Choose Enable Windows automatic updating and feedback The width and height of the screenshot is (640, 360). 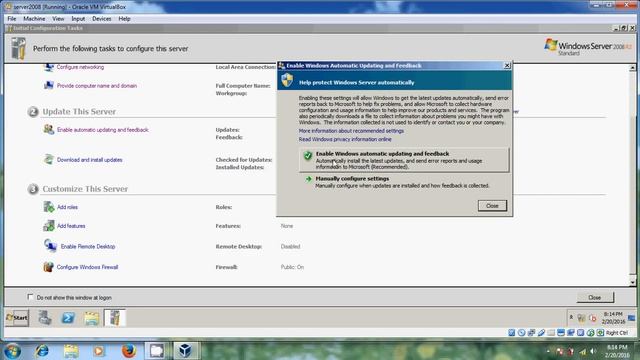click(x=404, y=160)
